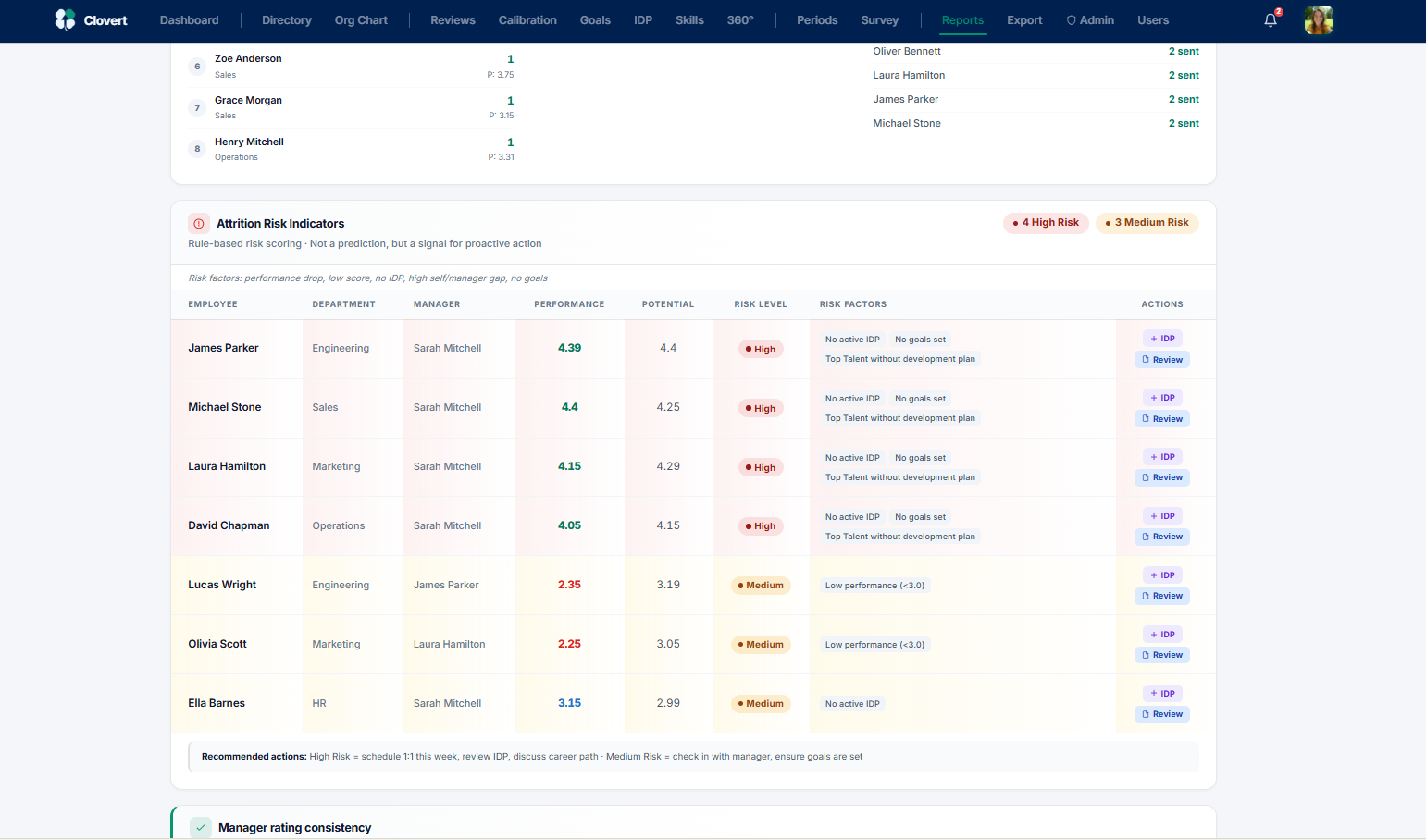Open Review for Olivia Scott
1426x840 pixels.
(x=1162, y=655)
